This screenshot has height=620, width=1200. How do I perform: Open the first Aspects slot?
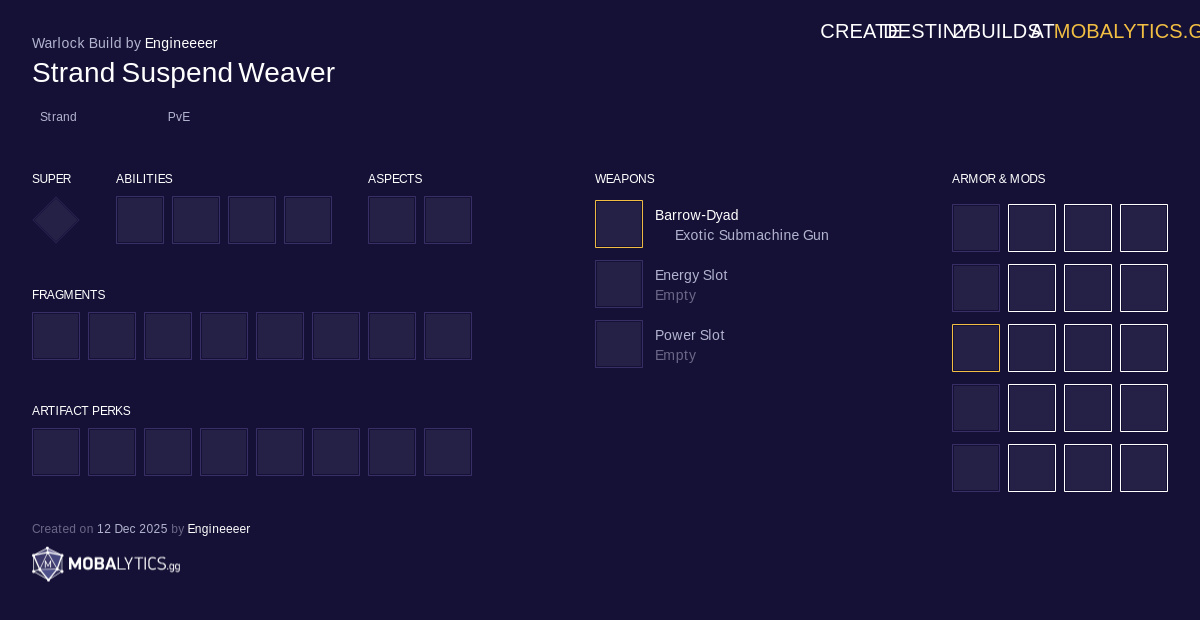click(x=392, y=220)
